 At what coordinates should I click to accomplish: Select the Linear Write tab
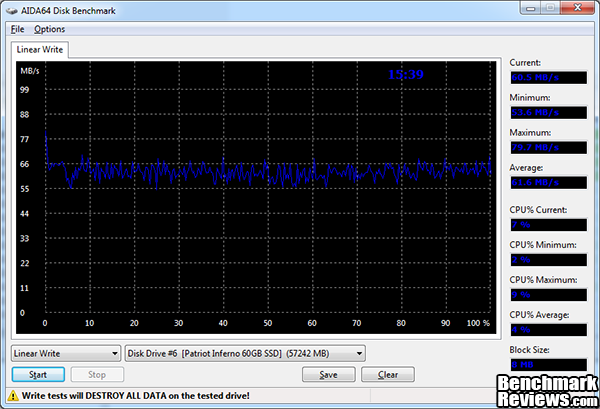pos(40,50)
